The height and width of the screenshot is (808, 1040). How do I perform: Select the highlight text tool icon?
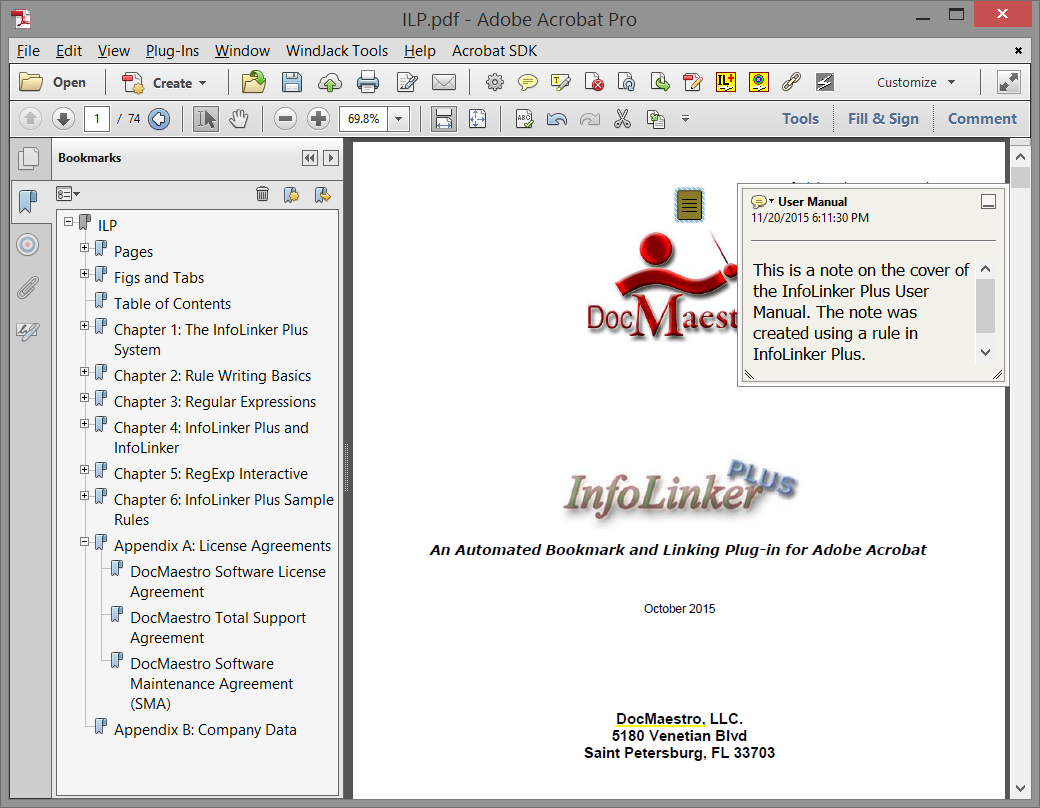pos(560,82)
